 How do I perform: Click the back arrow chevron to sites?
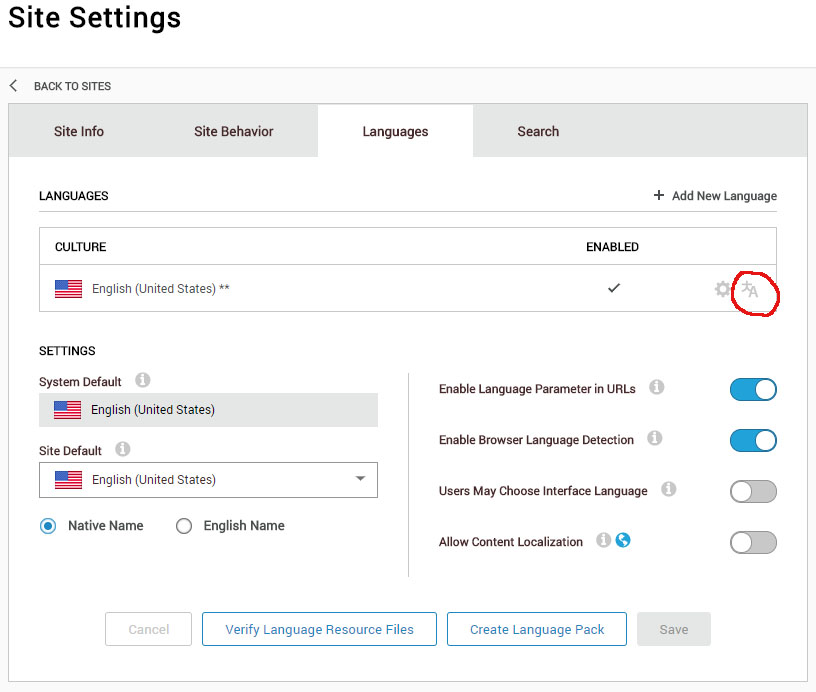(14, 86)
